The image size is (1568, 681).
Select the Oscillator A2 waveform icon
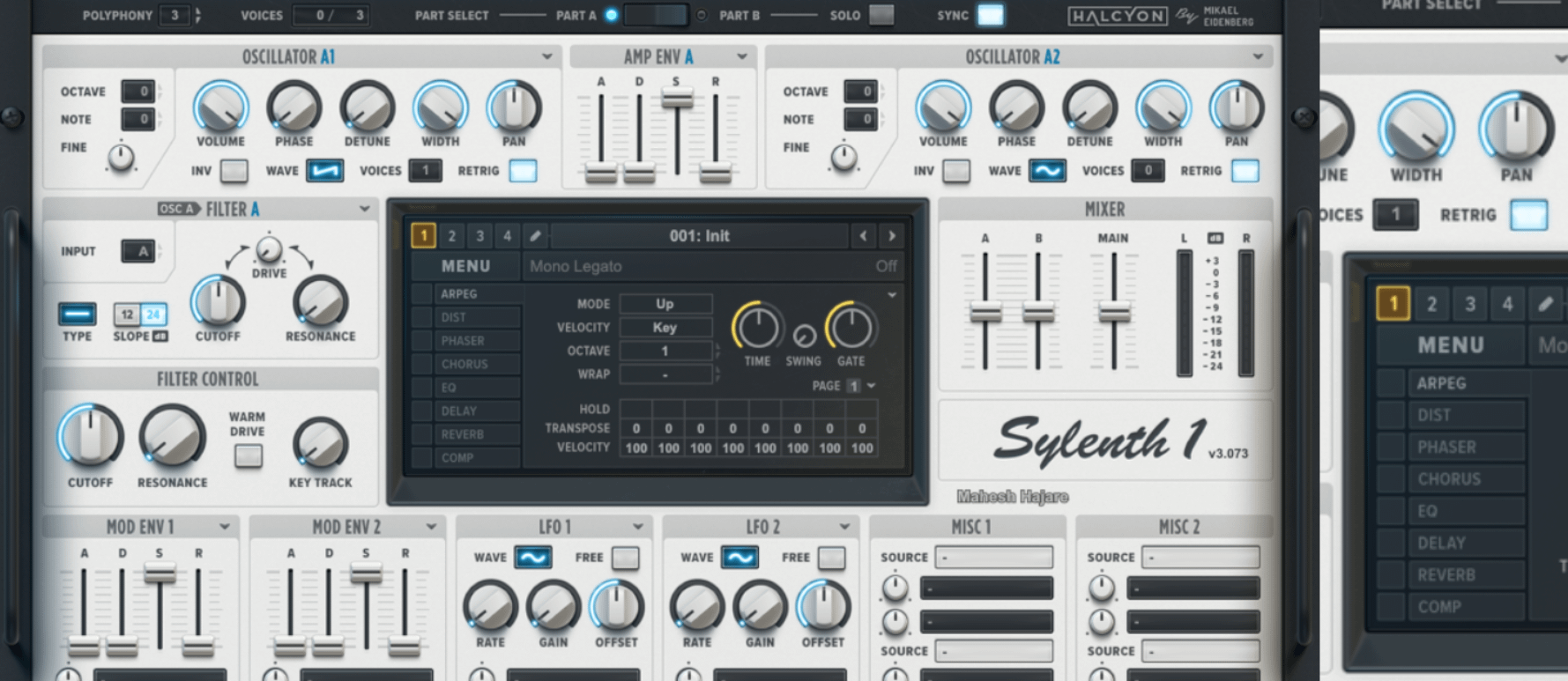[x=1047, y=170]
